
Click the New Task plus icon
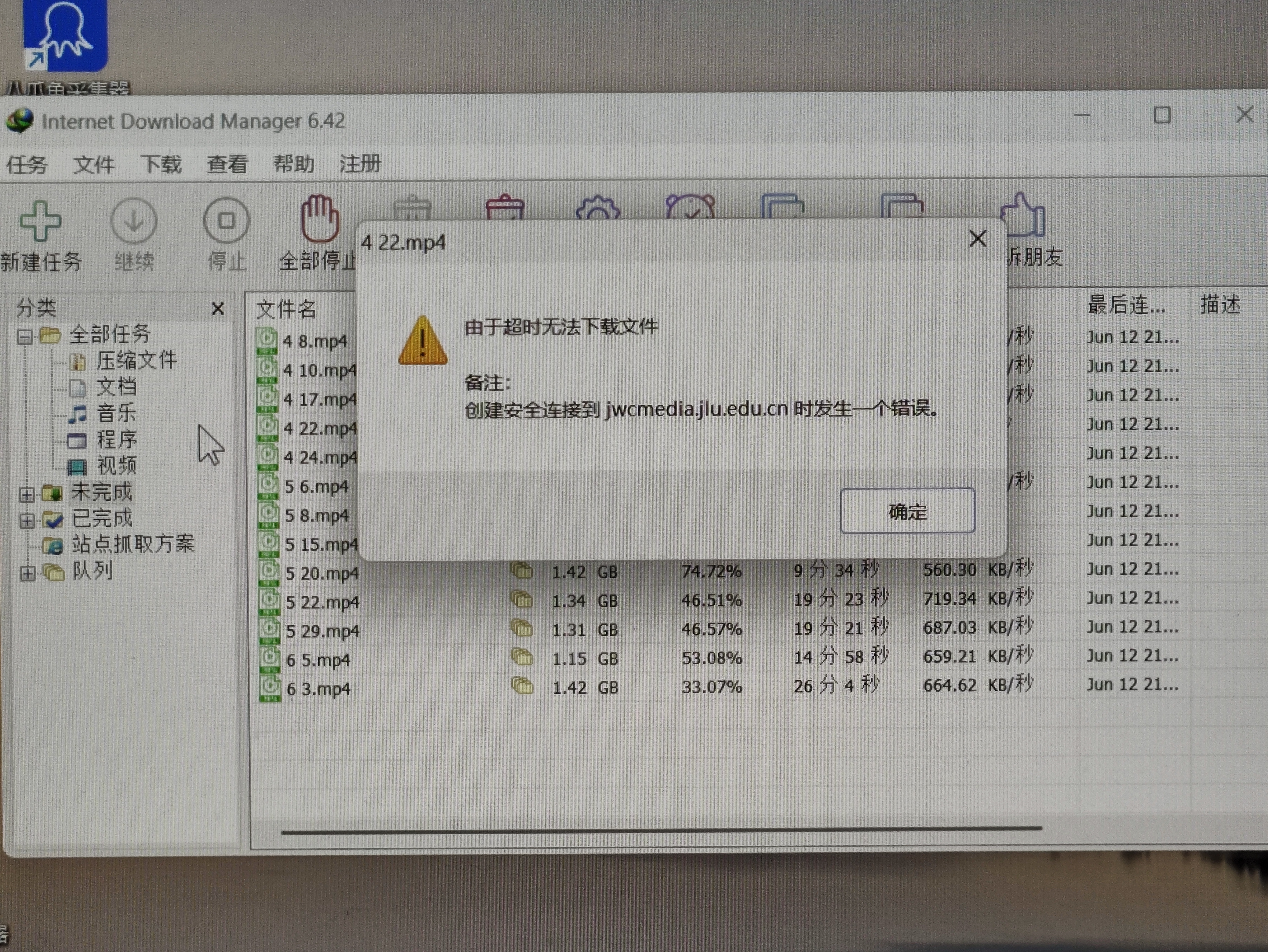point(40,221)
